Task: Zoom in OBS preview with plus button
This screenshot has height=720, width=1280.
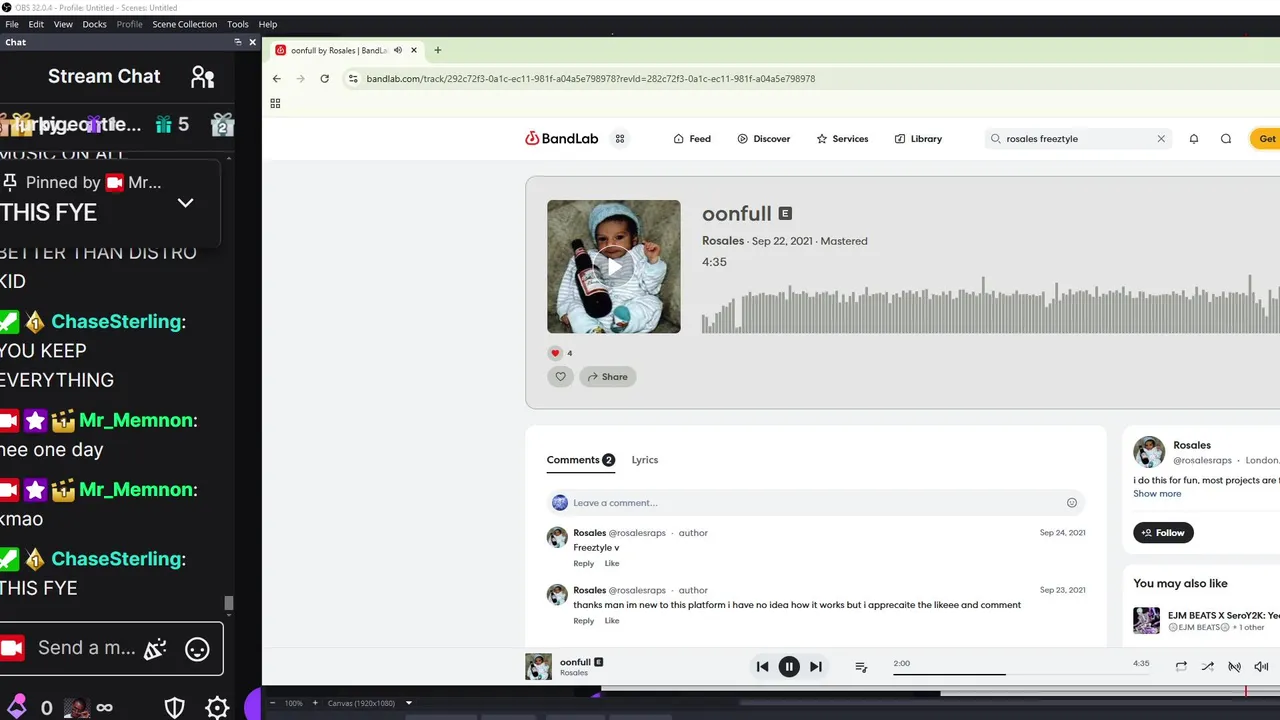Action: click(315, 703)
